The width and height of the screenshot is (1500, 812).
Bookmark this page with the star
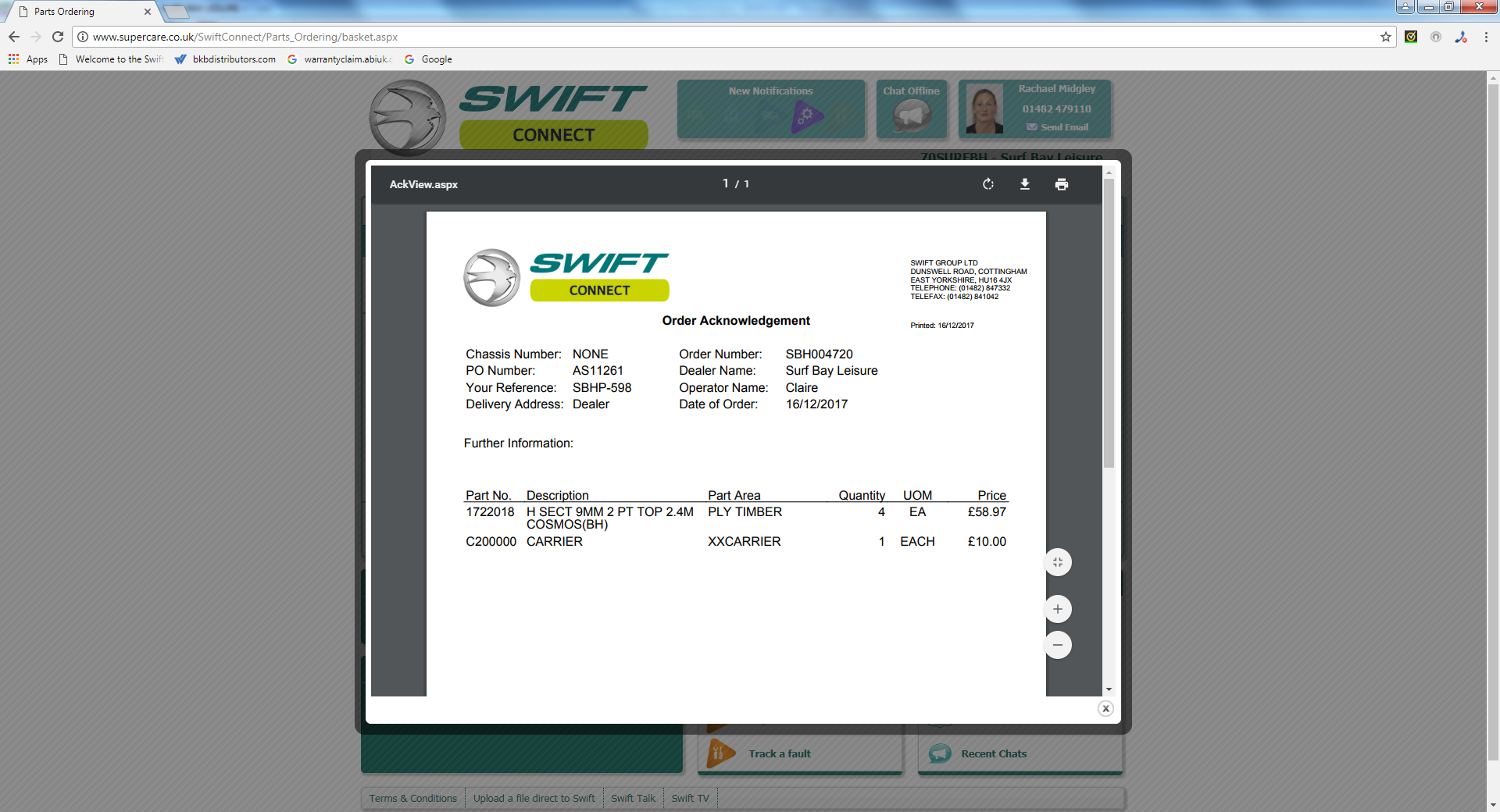1386,37
